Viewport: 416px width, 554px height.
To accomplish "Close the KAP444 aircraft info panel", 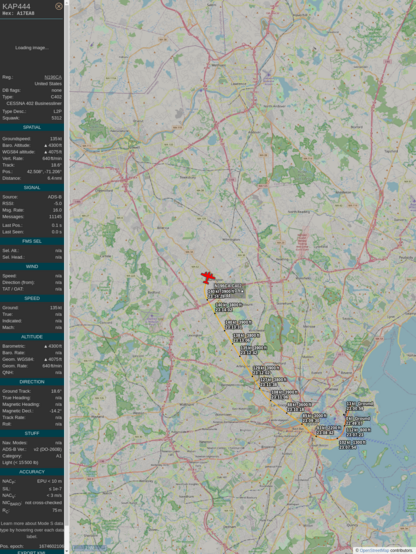I will [x=59, y=6].
